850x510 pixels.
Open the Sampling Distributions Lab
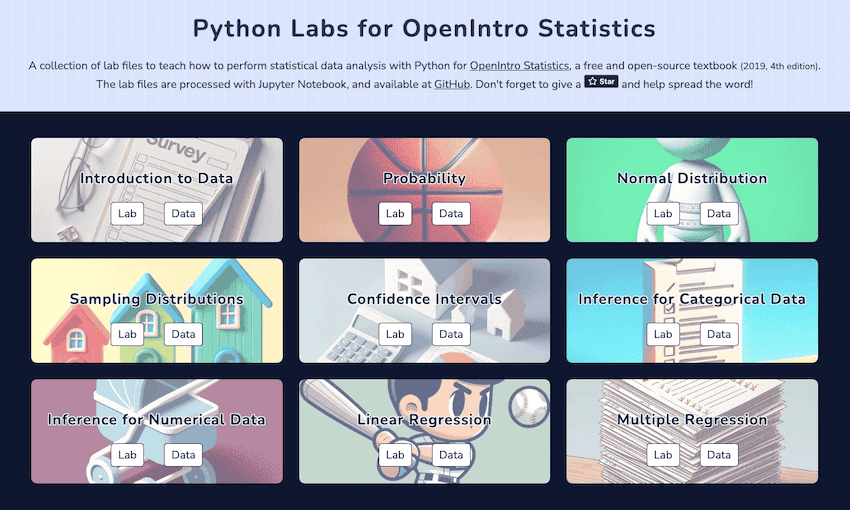click(127, 334)
